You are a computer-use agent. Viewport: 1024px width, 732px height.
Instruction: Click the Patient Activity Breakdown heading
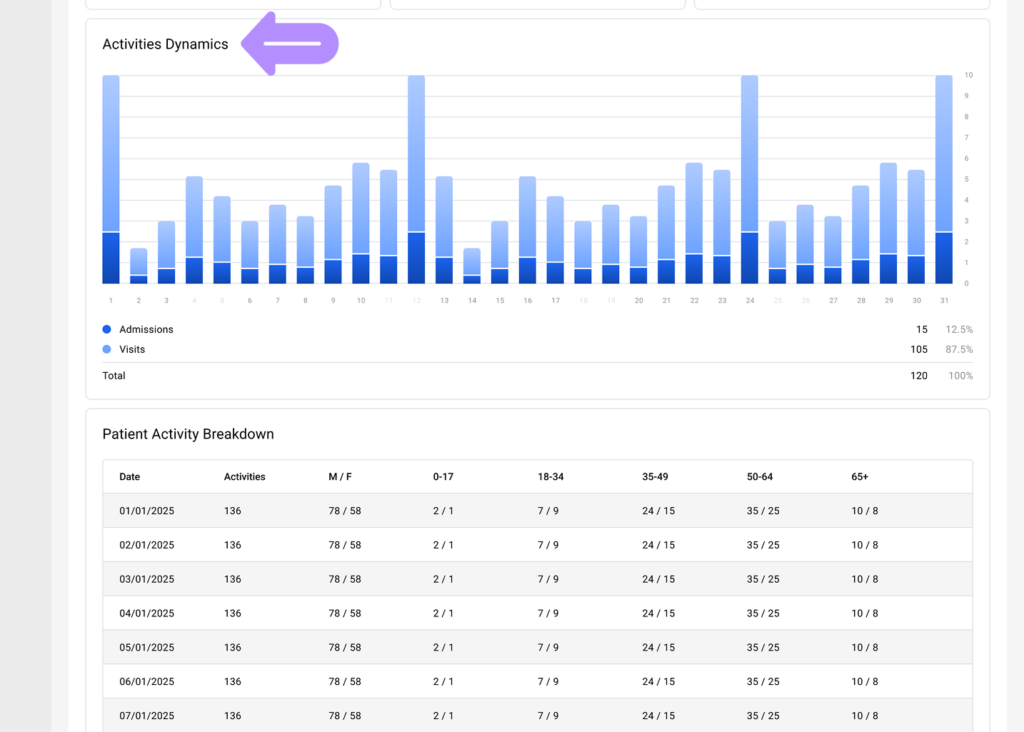pos(188,433)
